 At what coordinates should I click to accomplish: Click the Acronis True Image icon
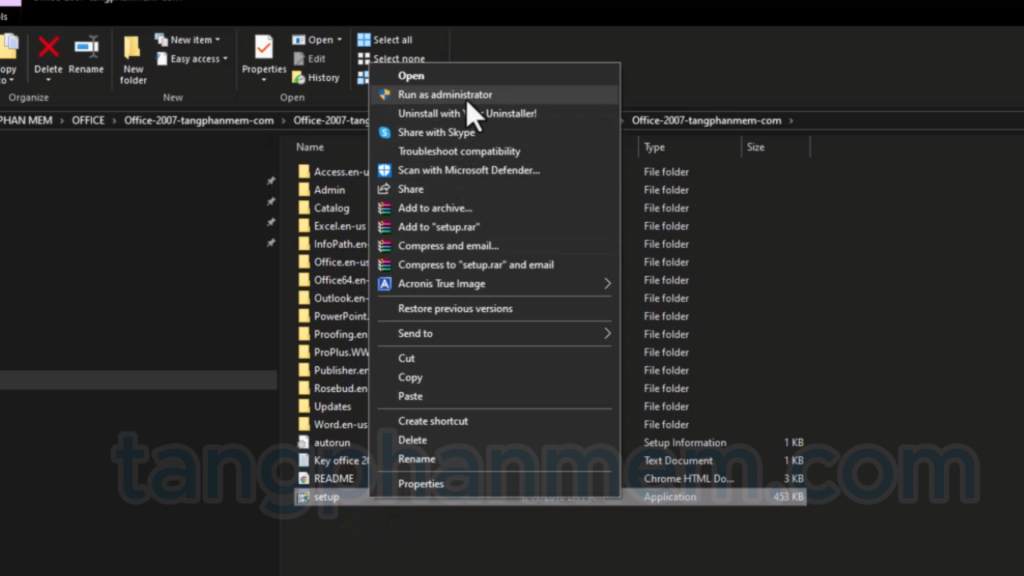pyautogui.click(x=385, y=284)
